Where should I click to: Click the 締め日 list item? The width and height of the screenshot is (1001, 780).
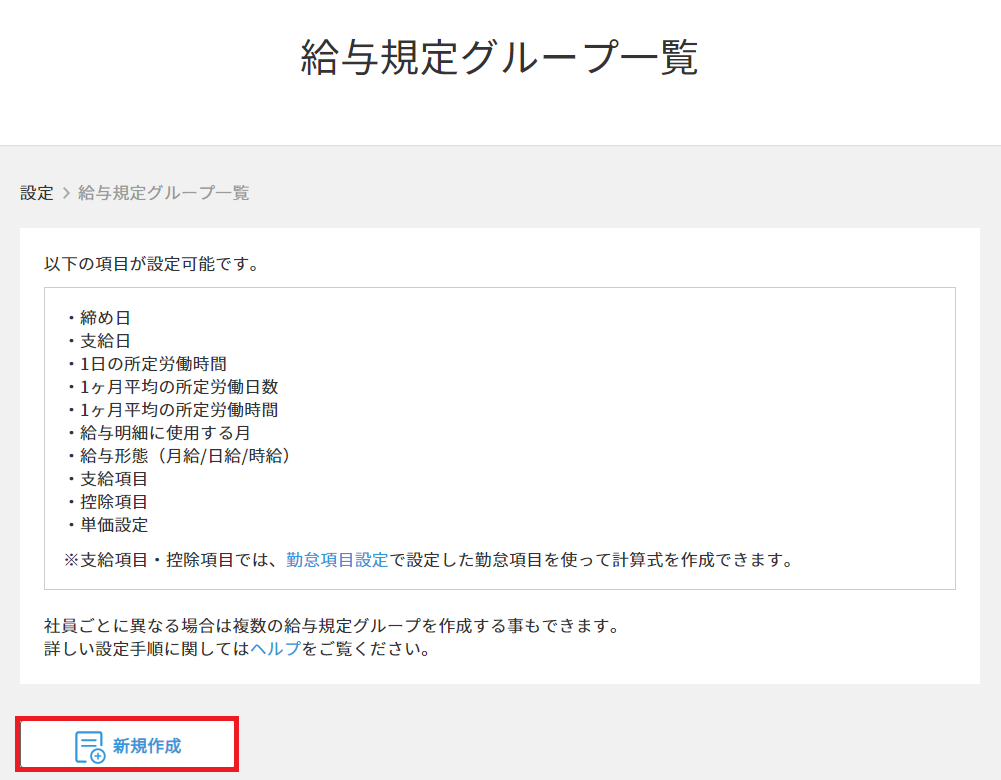(105, 318)
